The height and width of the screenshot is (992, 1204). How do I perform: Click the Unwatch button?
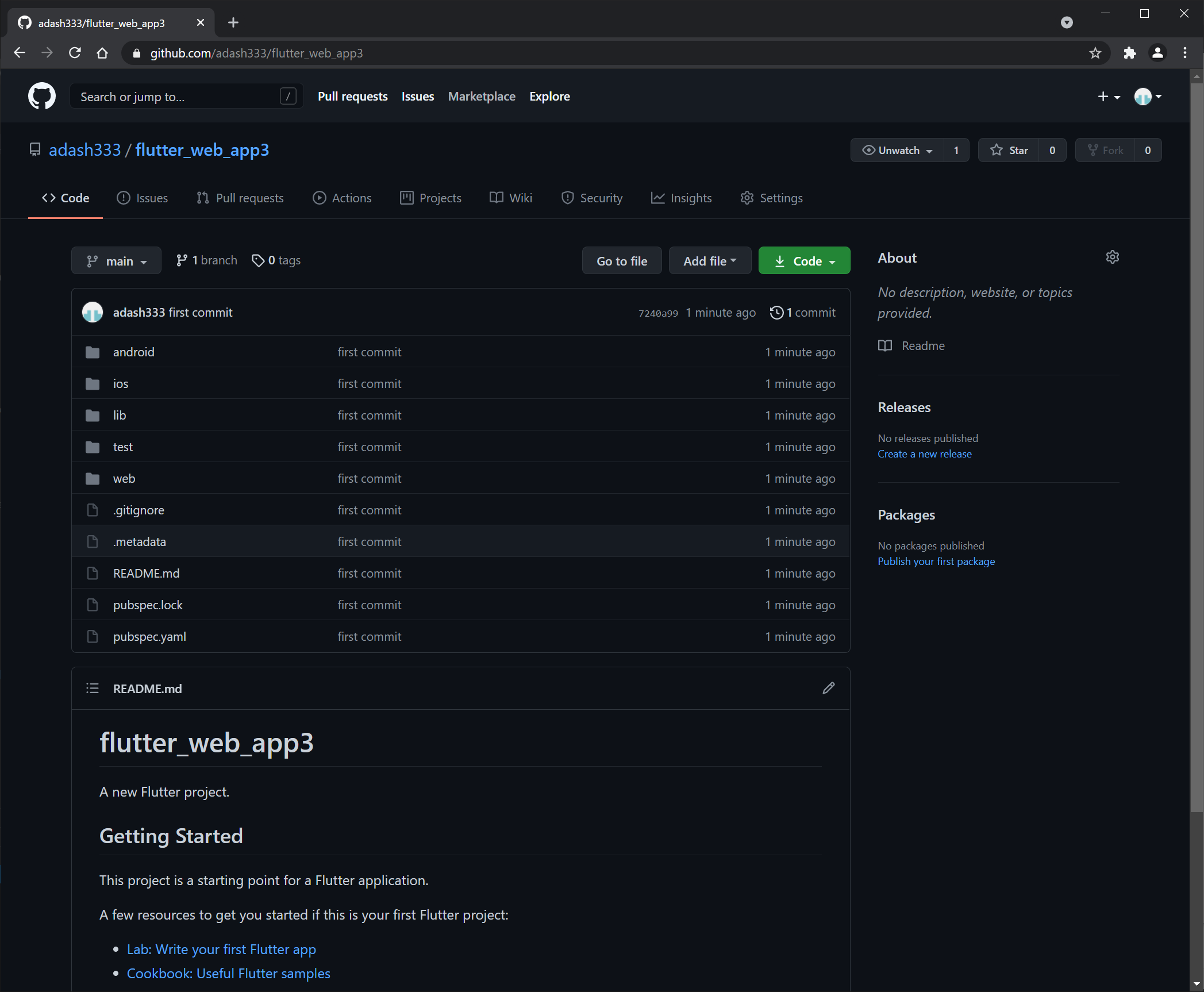pos(897,150)
